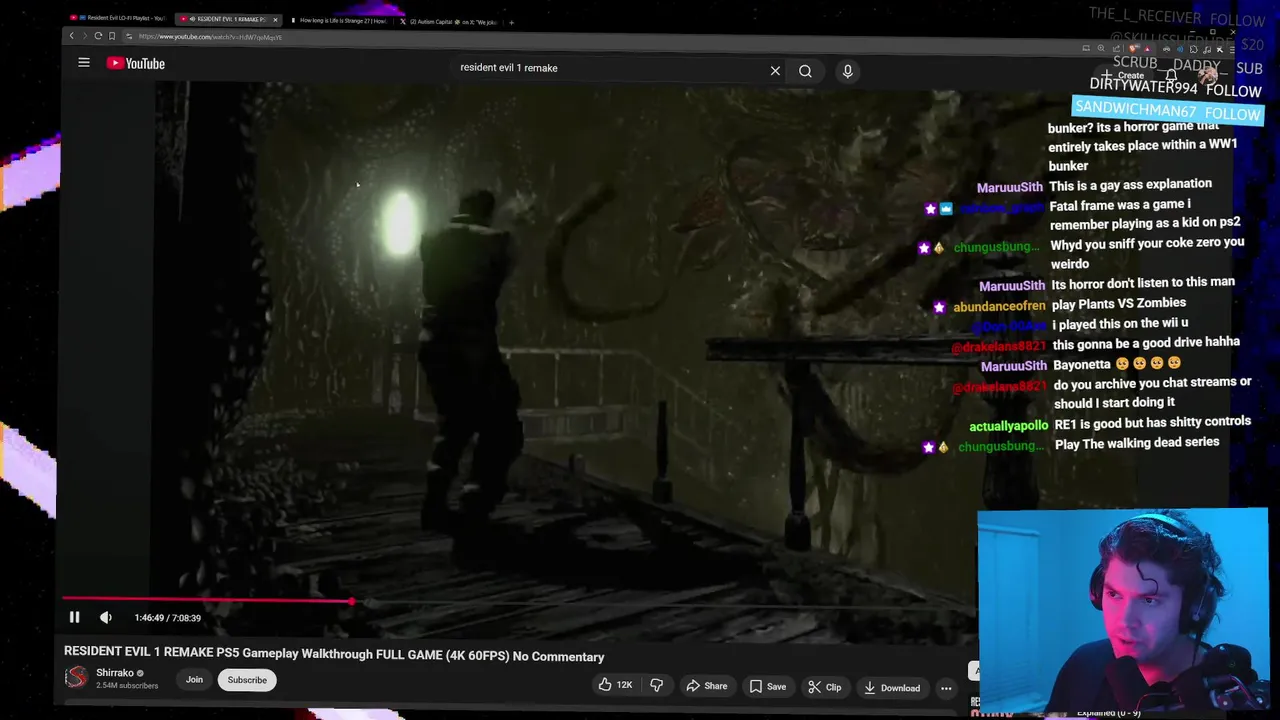Open a new browser tab with plus
The image size is (1280, 720).
point(511,22)
